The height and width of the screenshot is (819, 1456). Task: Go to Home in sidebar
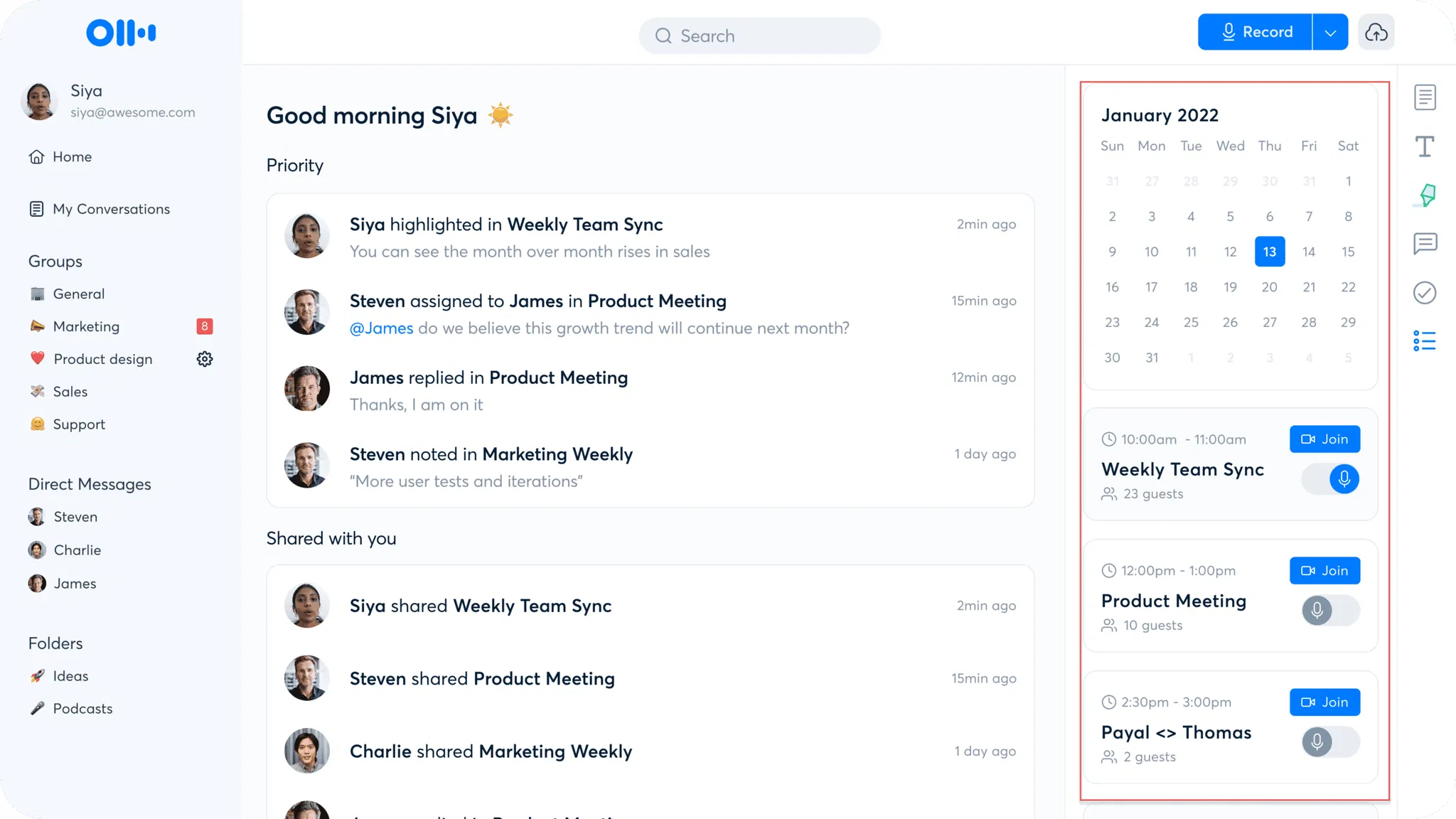click(x=71, y=156)
